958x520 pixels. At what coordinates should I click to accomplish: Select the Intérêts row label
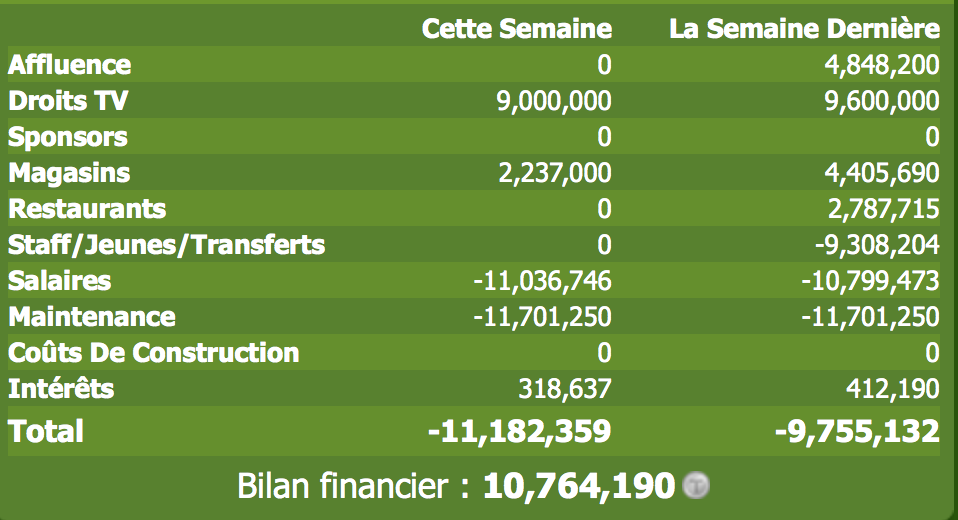point(60,389)
